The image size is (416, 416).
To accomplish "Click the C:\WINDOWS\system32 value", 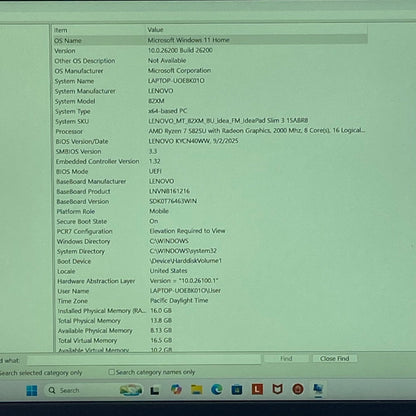I will tap(183, 251).
